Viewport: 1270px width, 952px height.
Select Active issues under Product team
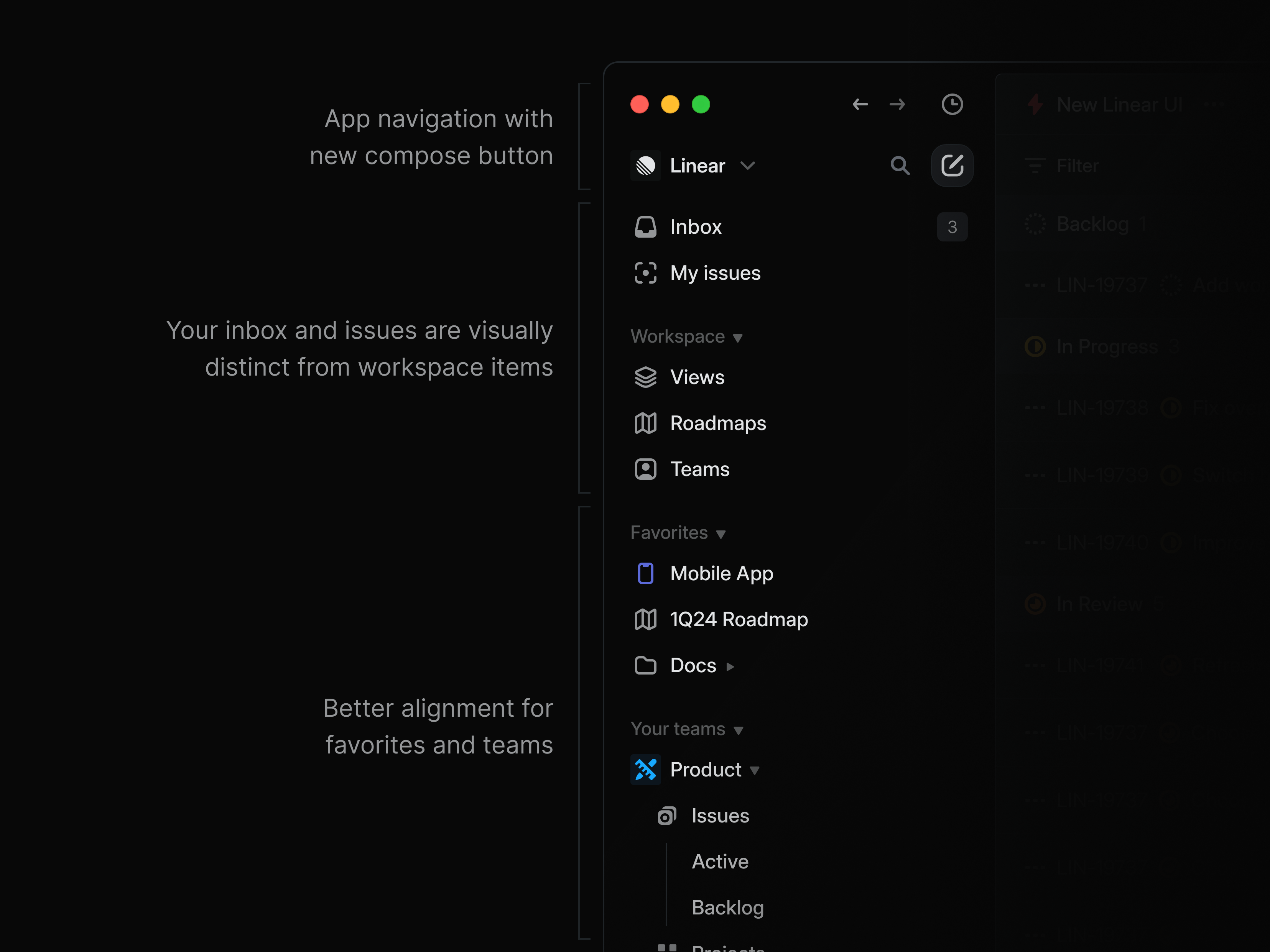(720, 861)
